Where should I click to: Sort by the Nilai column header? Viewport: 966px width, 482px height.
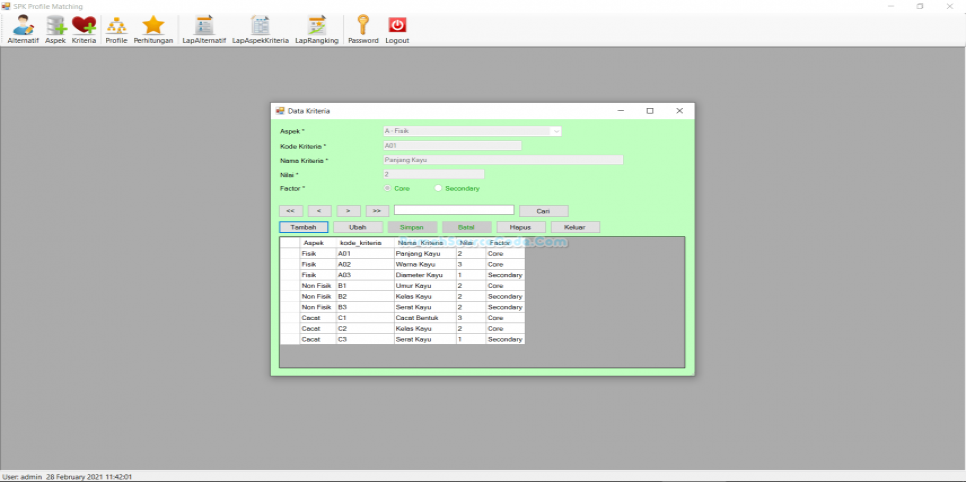pyautogui.click(x=471, y=243)
